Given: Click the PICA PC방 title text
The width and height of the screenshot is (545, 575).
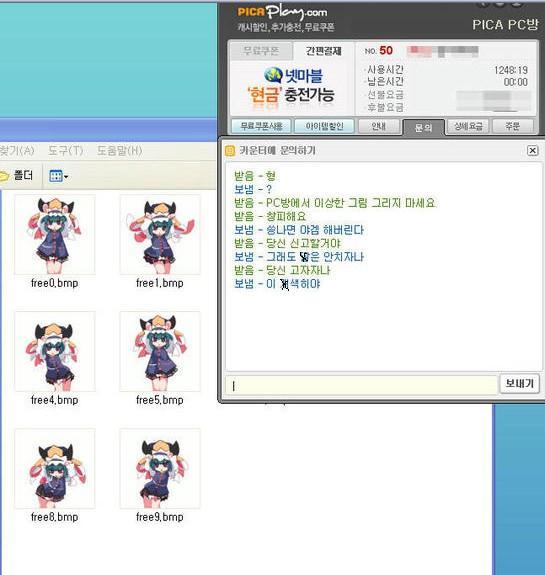Looking at the screenshot, I should 505,25.
